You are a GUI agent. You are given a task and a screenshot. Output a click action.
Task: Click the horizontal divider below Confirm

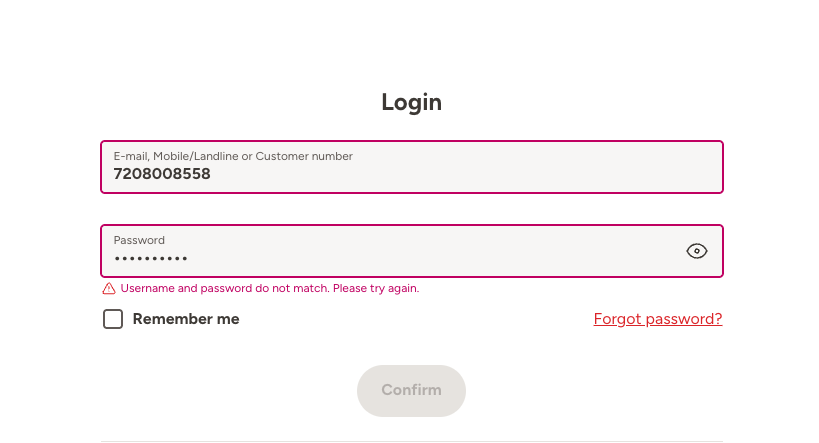tap(411, 441)
